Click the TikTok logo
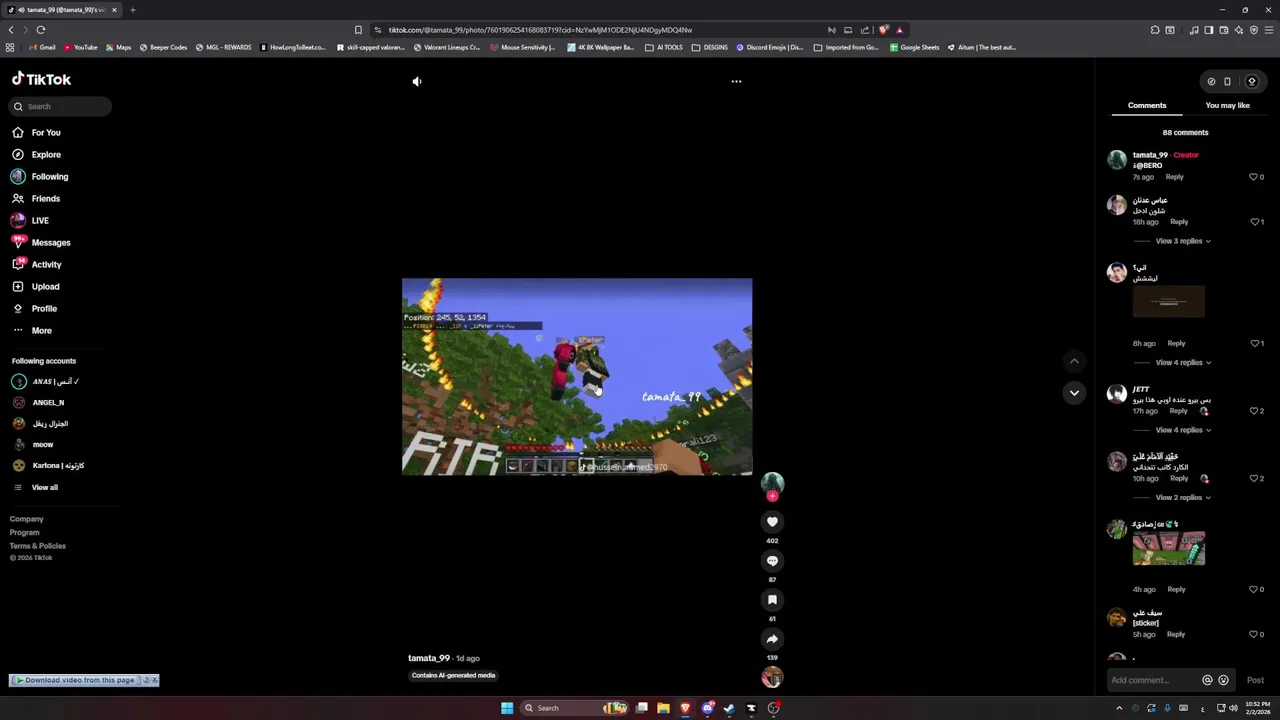 [x=41, y=79]
